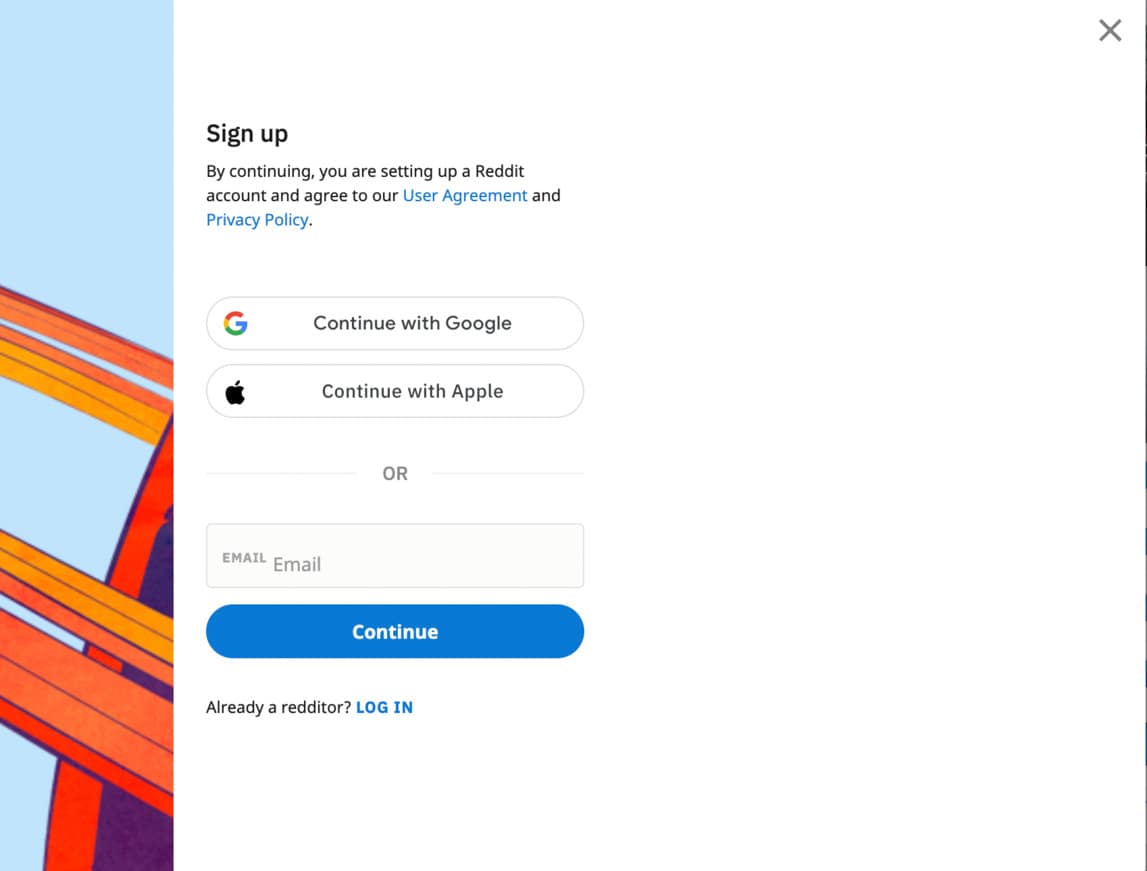The image size is (1147, 871).
Task: Open the User Agreement link
Action: click(465, 195)
